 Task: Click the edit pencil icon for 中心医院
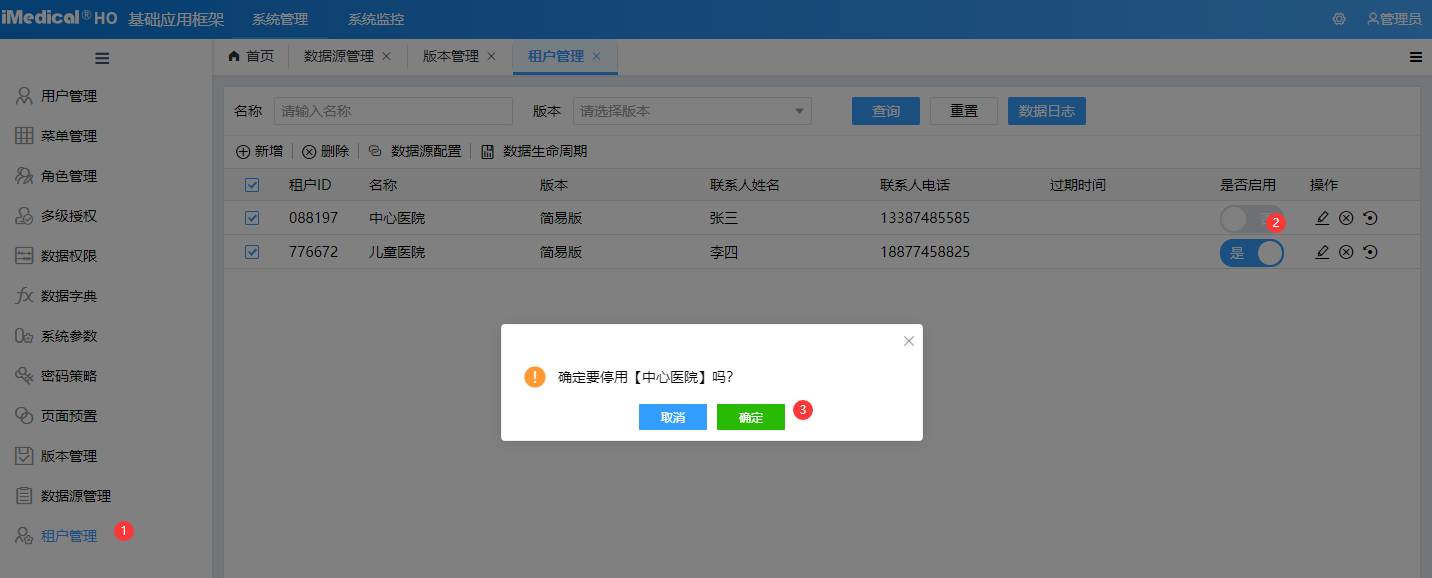tap(1322, 217)
